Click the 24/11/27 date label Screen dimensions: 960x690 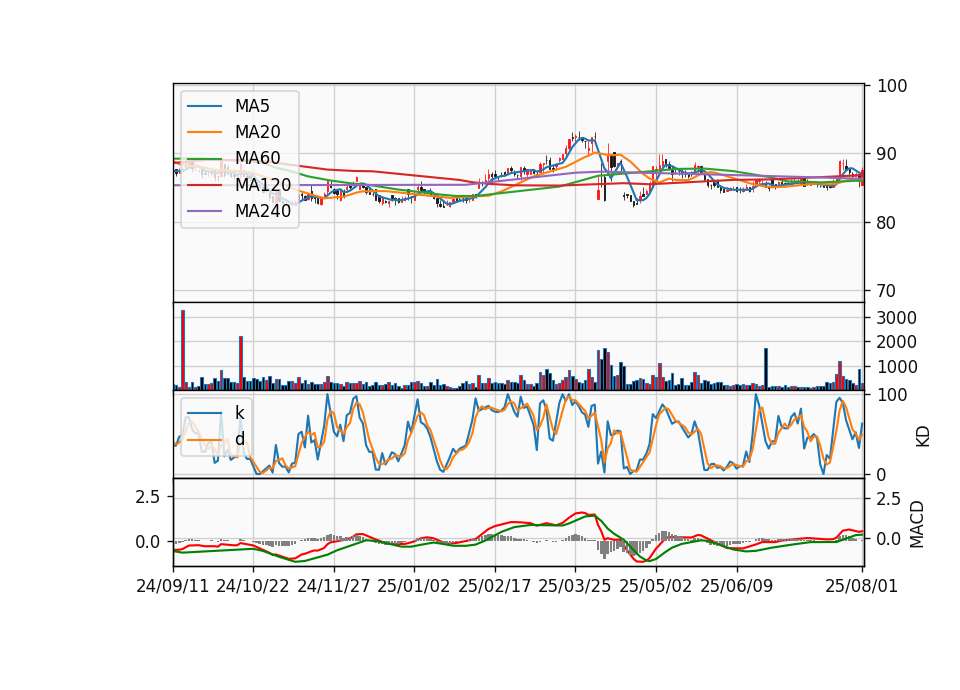(x=334, y=586)
